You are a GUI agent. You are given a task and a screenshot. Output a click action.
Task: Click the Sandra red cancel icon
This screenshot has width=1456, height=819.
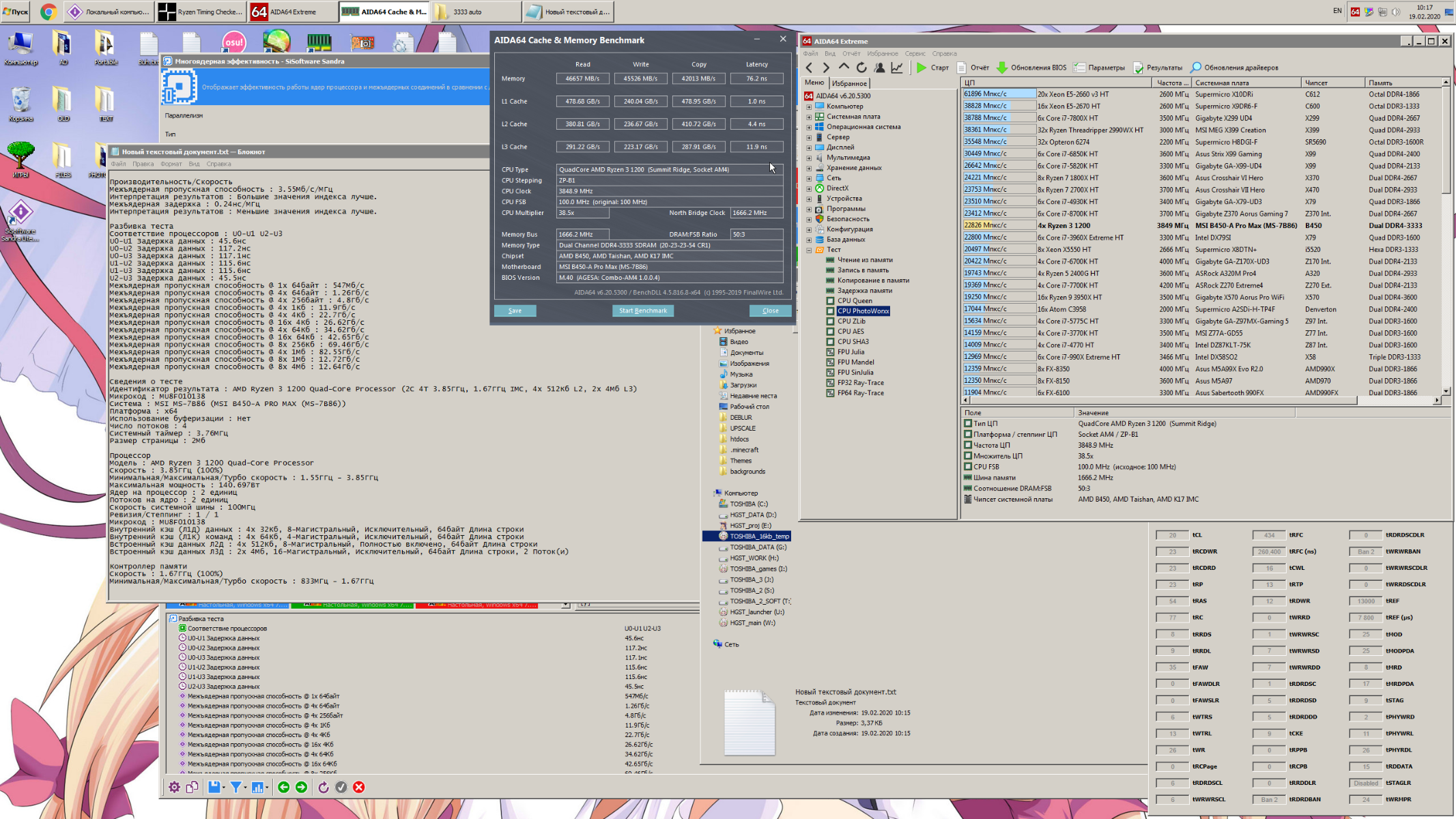coord(359,787)
